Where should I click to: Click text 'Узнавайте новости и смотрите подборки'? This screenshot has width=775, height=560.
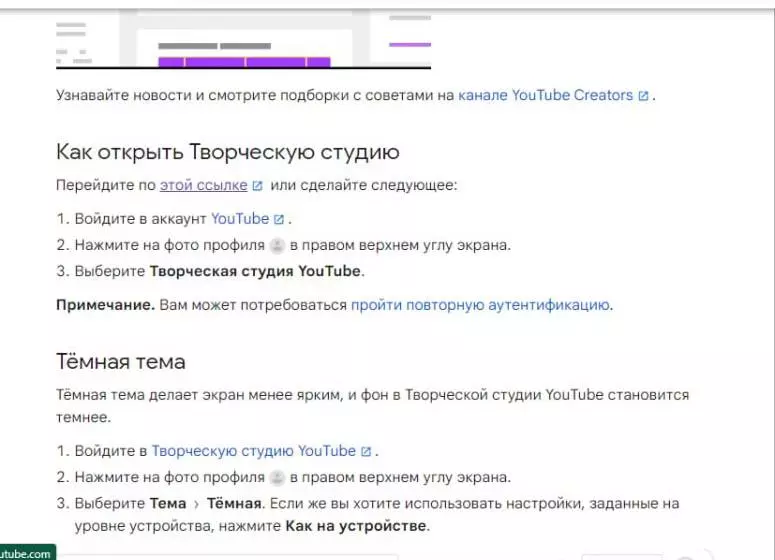click(203, 95)
